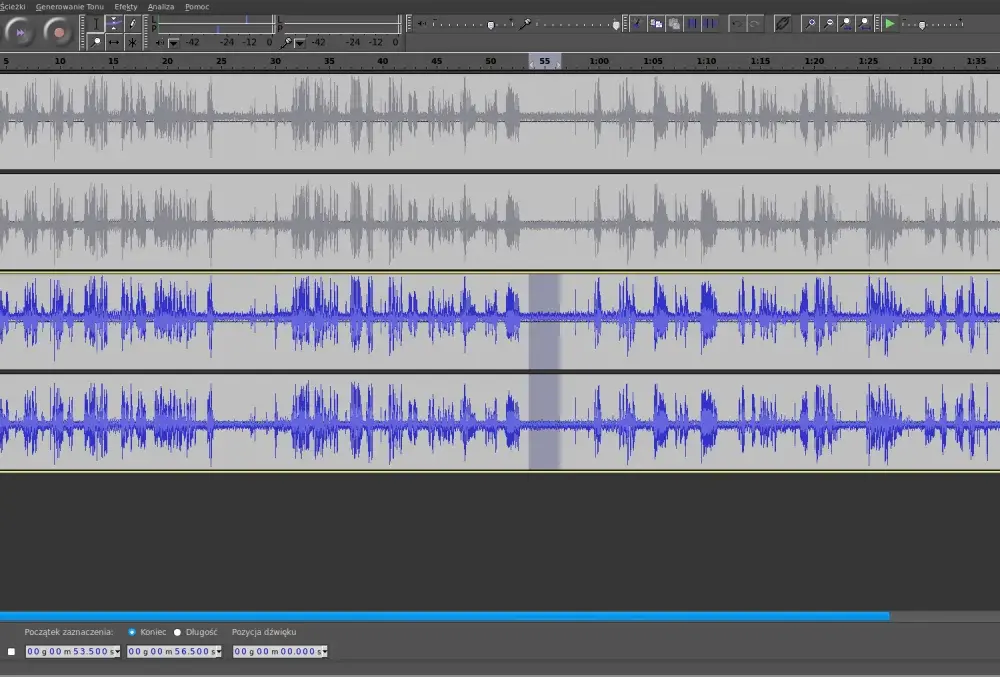
Task: Click the recording microphone meter icon
Action: coord(286,43)
